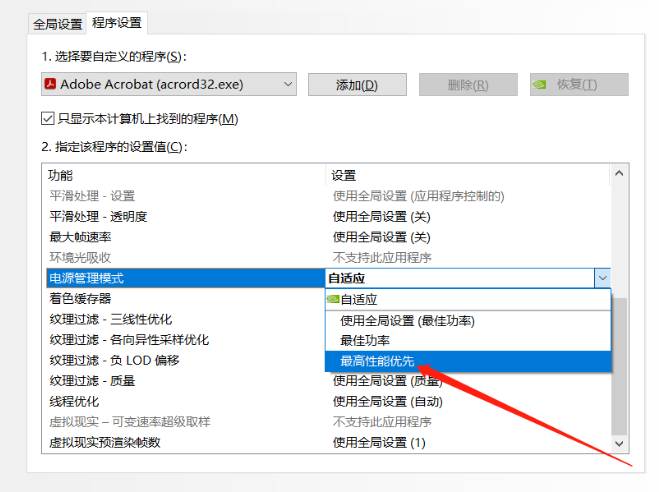The height and width of the screenshot is (492, 659).
Task: Click 使用全局设置 (自动) value
Action: point(387,402)
